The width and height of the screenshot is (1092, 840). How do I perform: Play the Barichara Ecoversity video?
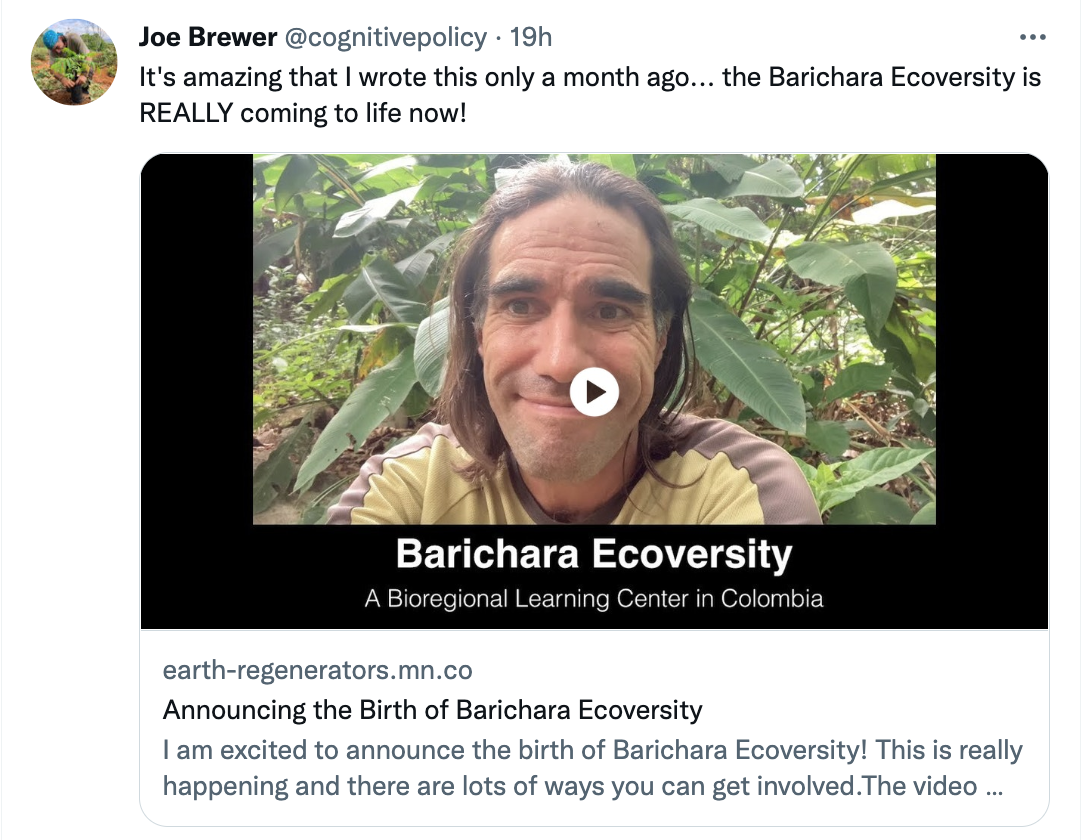click(x=594, y=392)
